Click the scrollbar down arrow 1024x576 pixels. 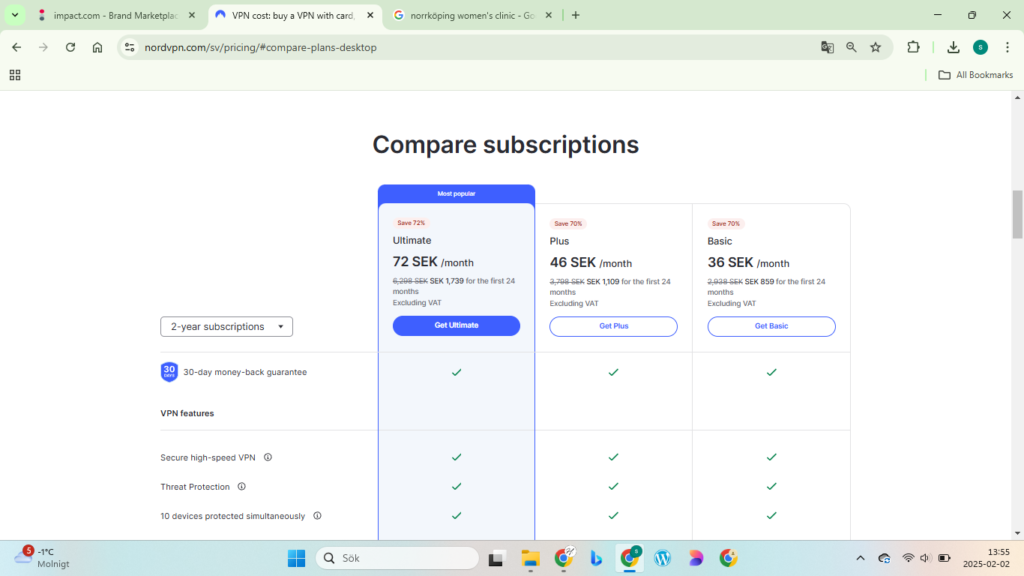click(1017, 534)
